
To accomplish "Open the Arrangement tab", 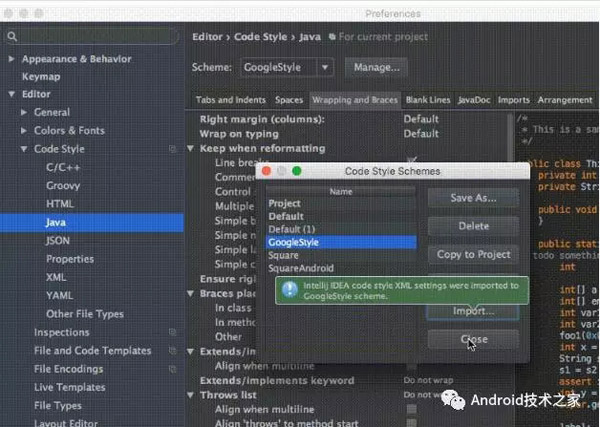I will (x=565, y=100).
